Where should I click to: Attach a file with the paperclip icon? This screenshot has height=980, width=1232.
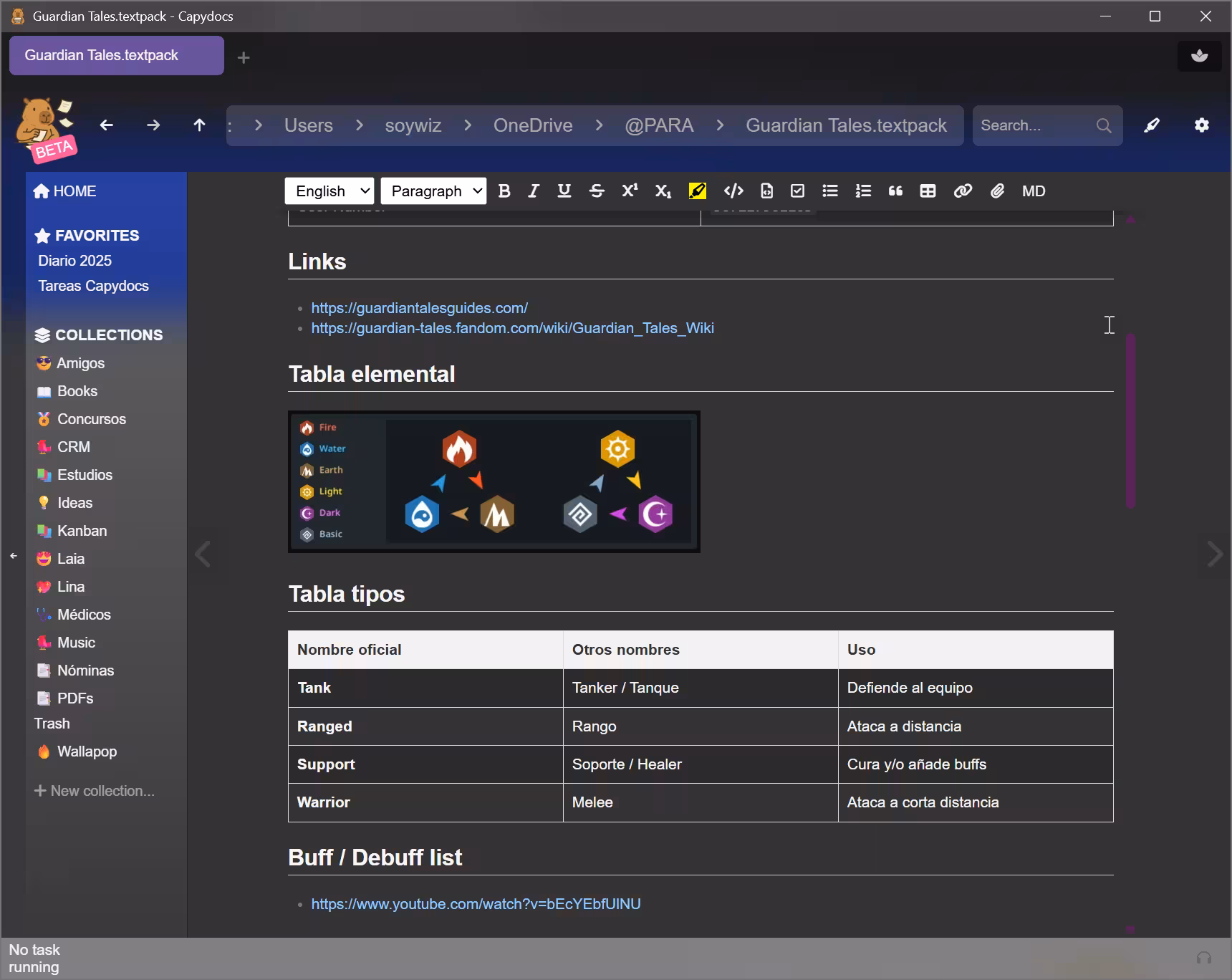click(997, 191)
